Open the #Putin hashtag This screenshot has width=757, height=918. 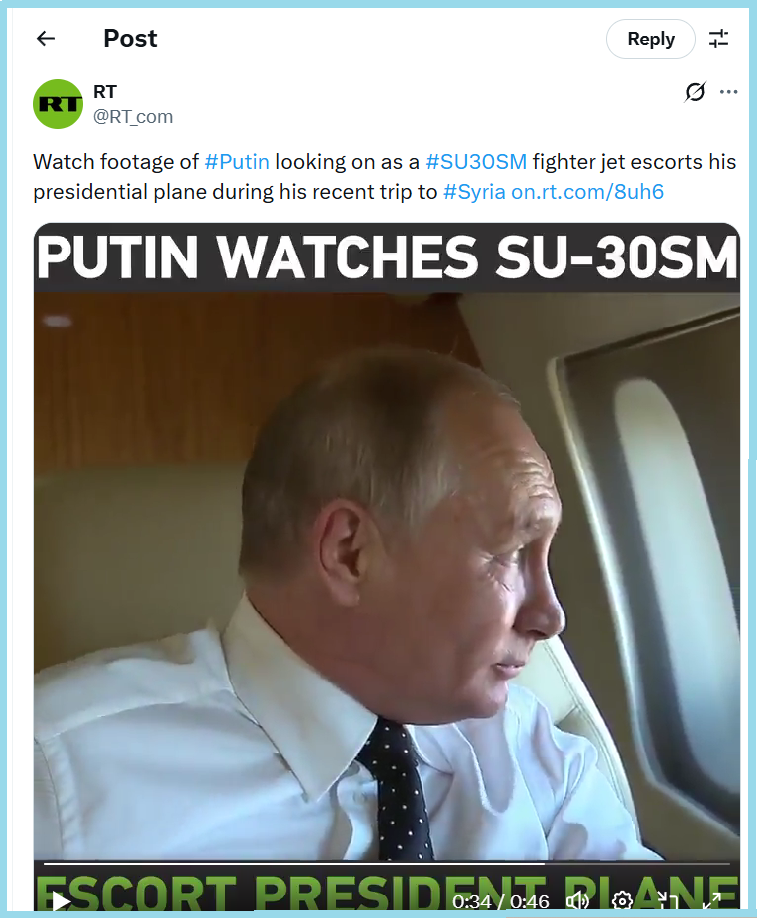coord(237,162)
